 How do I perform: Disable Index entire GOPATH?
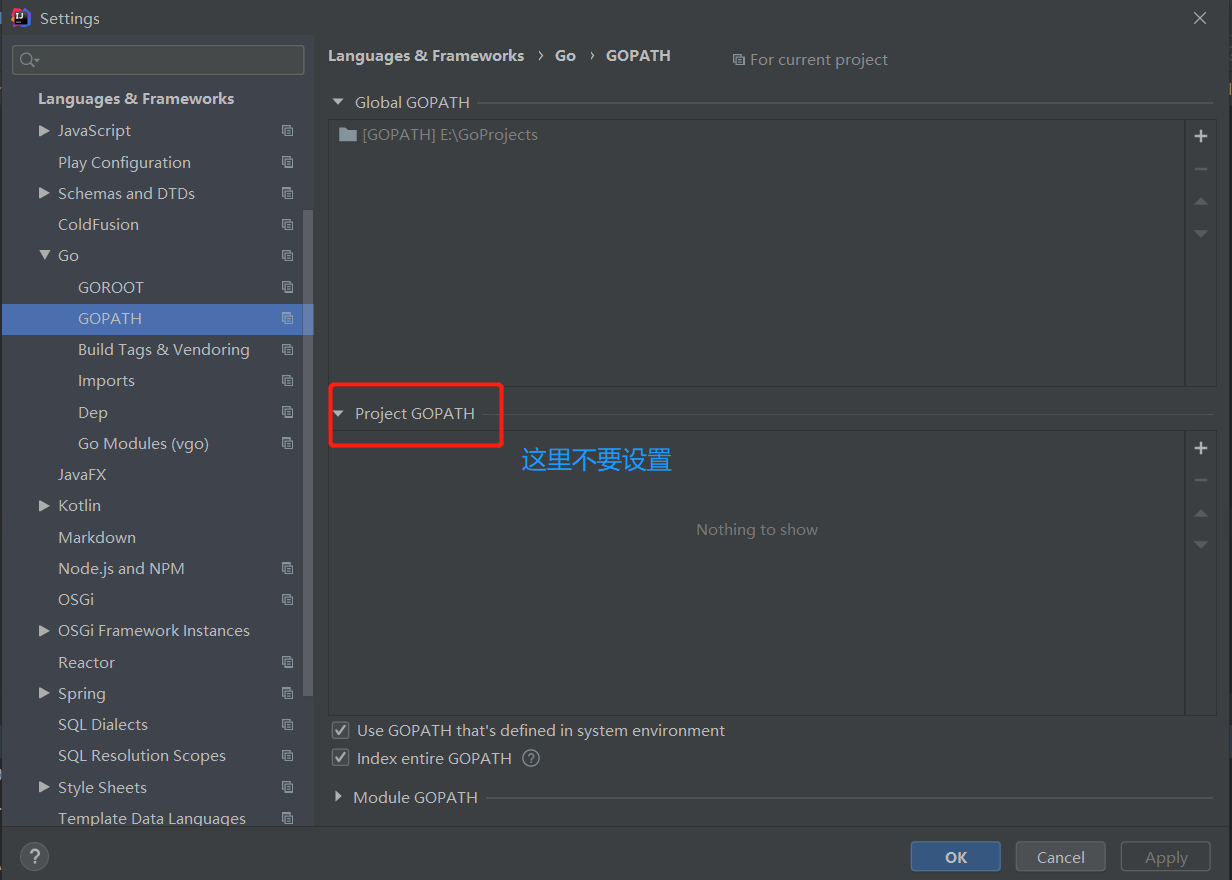340,758
